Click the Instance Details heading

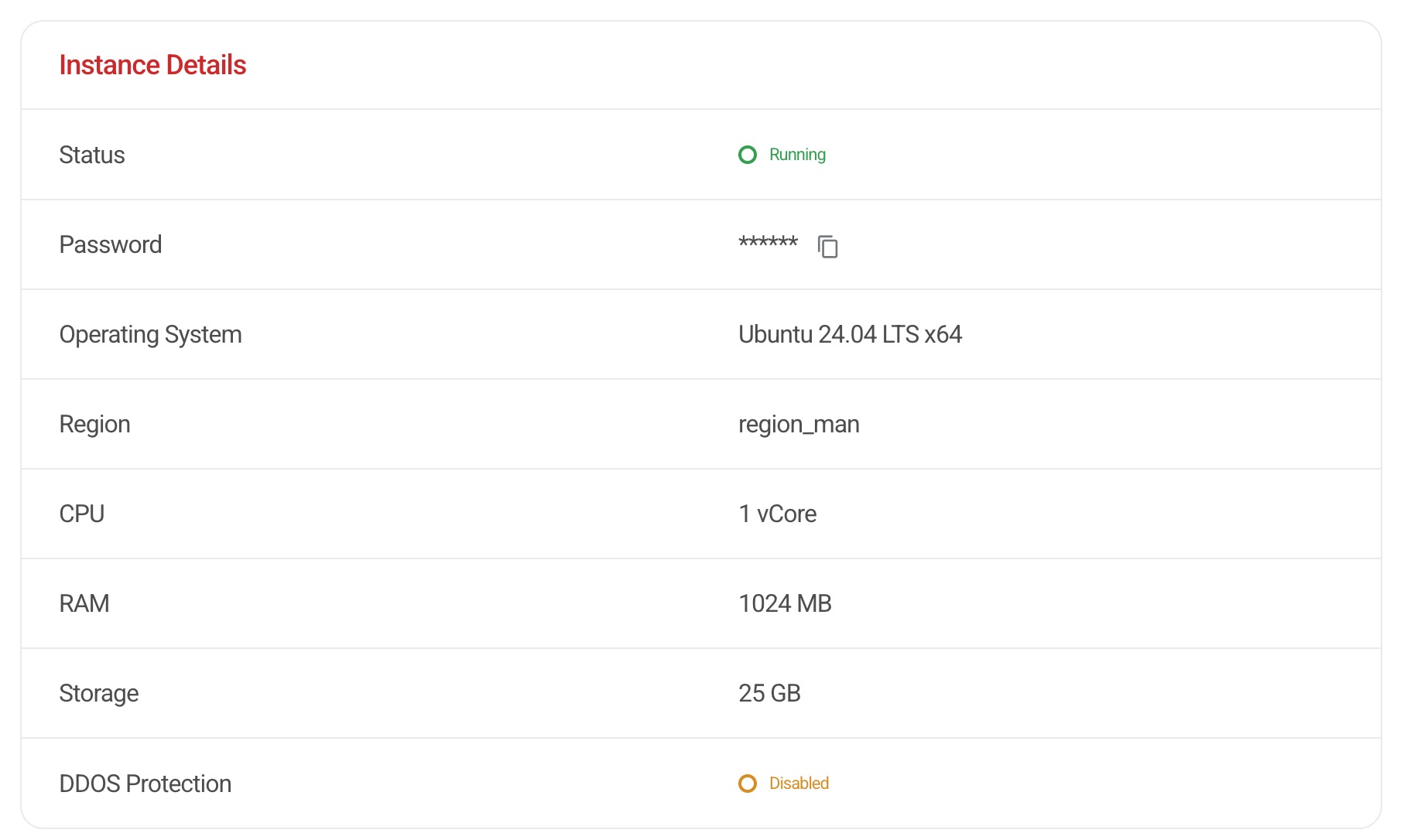(152, 65)
